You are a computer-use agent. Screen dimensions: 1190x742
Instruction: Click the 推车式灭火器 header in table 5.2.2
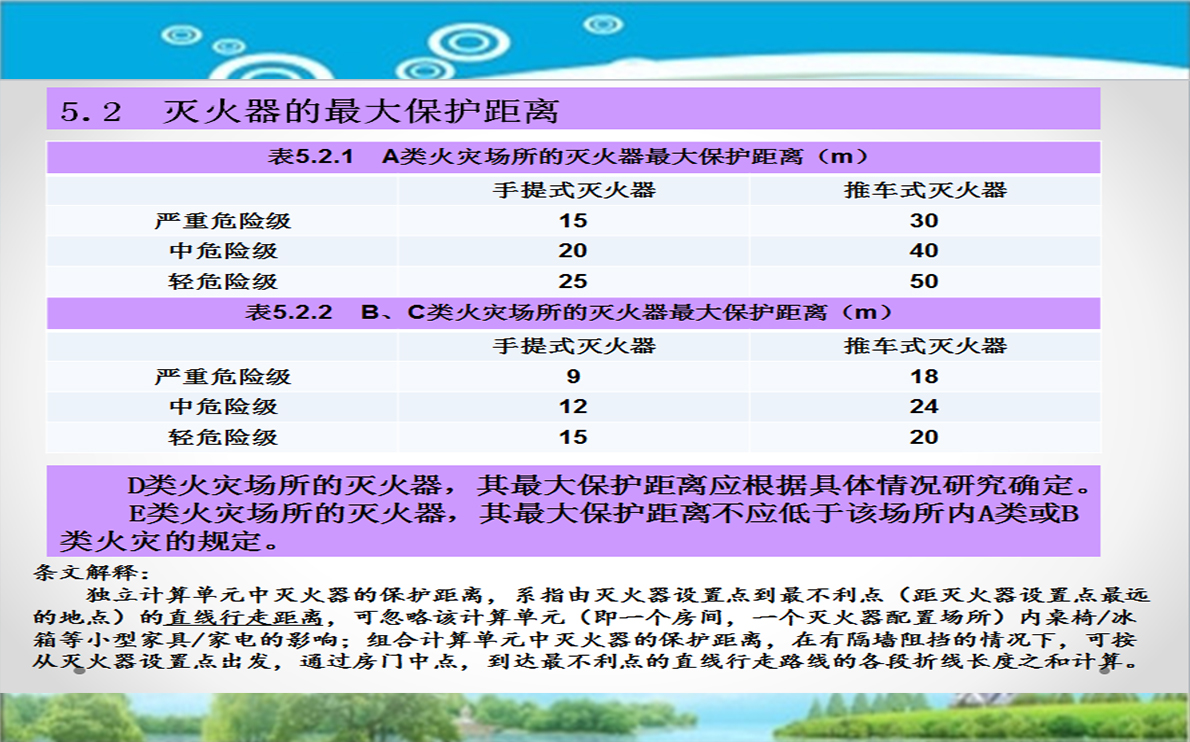pos(924,346)
